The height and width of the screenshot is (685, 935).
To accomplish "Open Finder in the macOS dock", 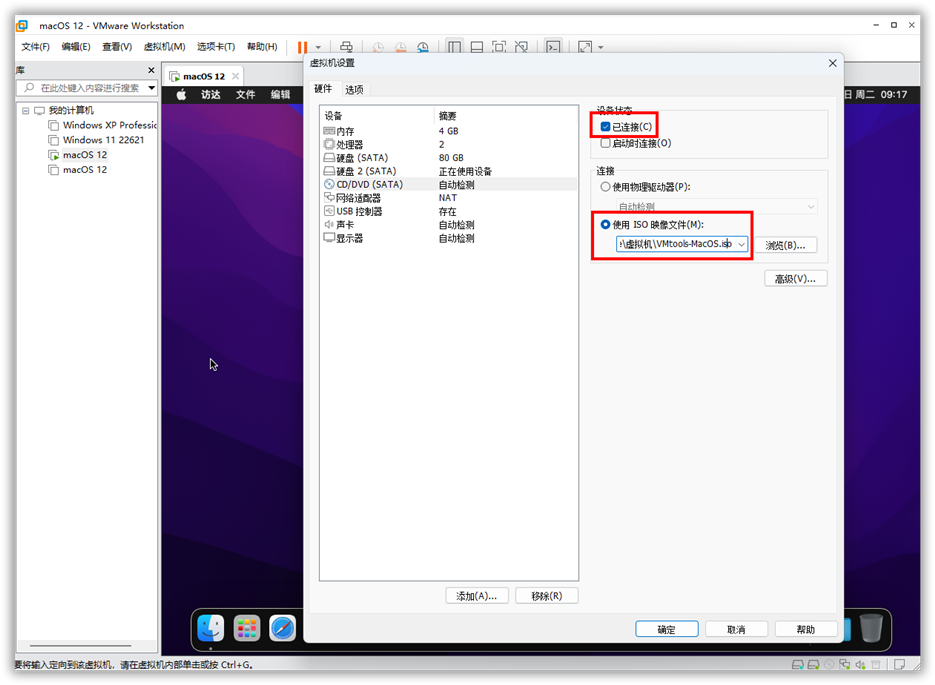I will [210, 628].
